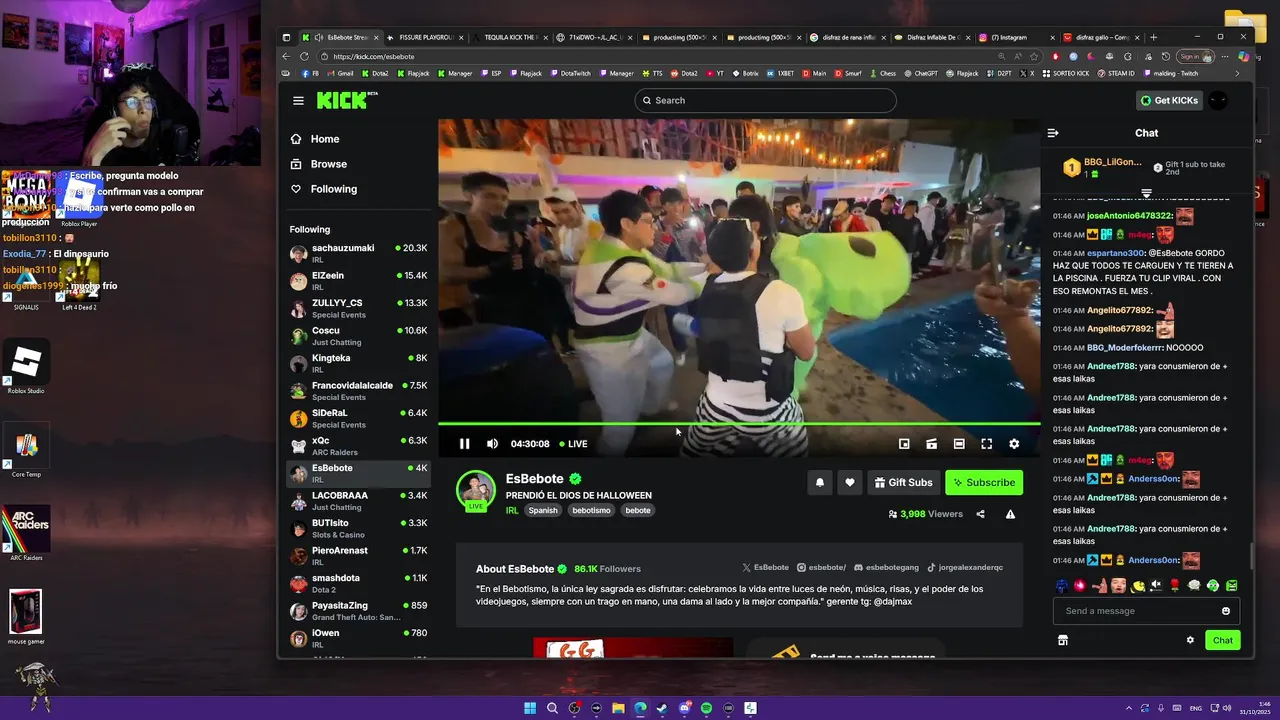The image size is (1280, 720).
Task: Select Kingteka channel in Following list
Action: point(360,363)
